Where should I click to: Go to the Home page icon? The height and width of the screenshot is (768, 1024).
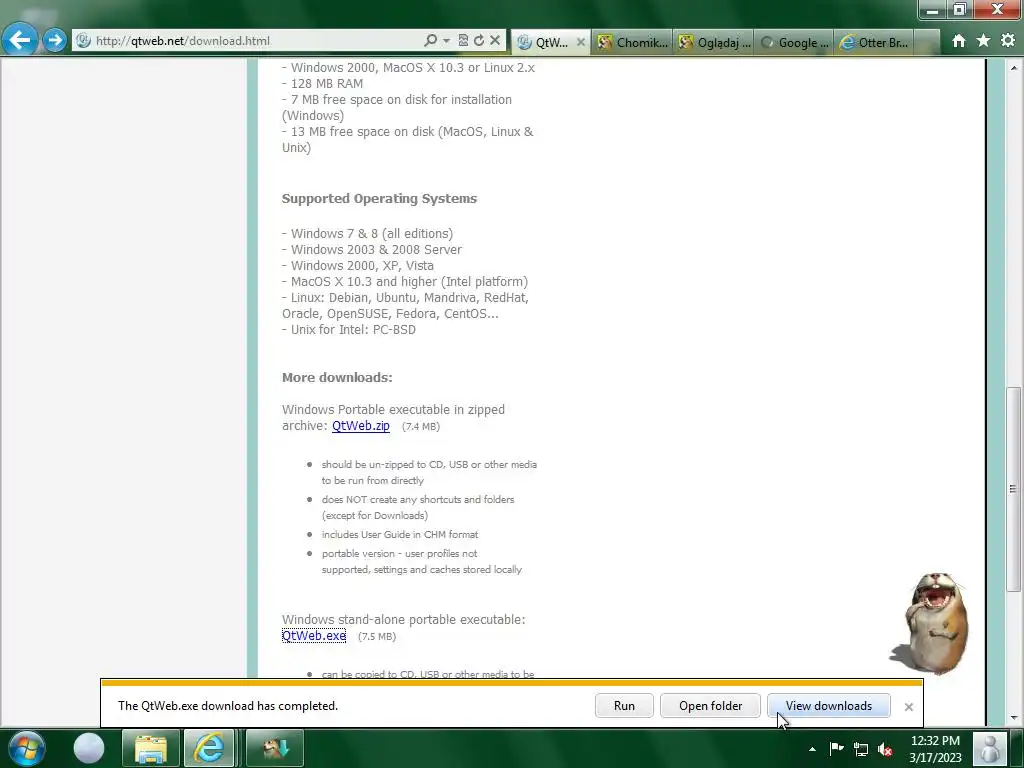959,41
